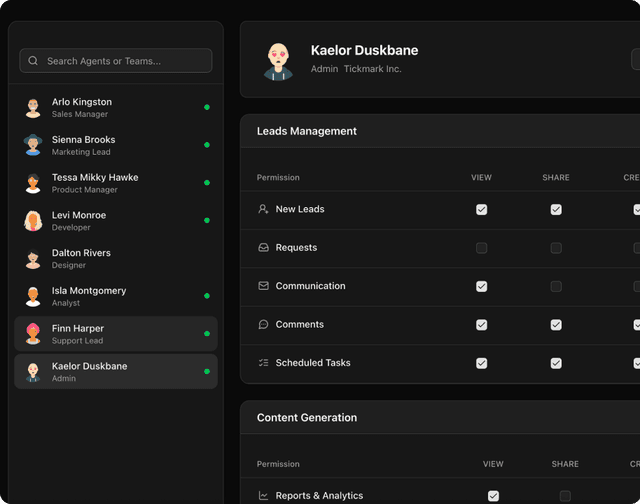Collapse the Content Generation section header

(x=307, y=418)
